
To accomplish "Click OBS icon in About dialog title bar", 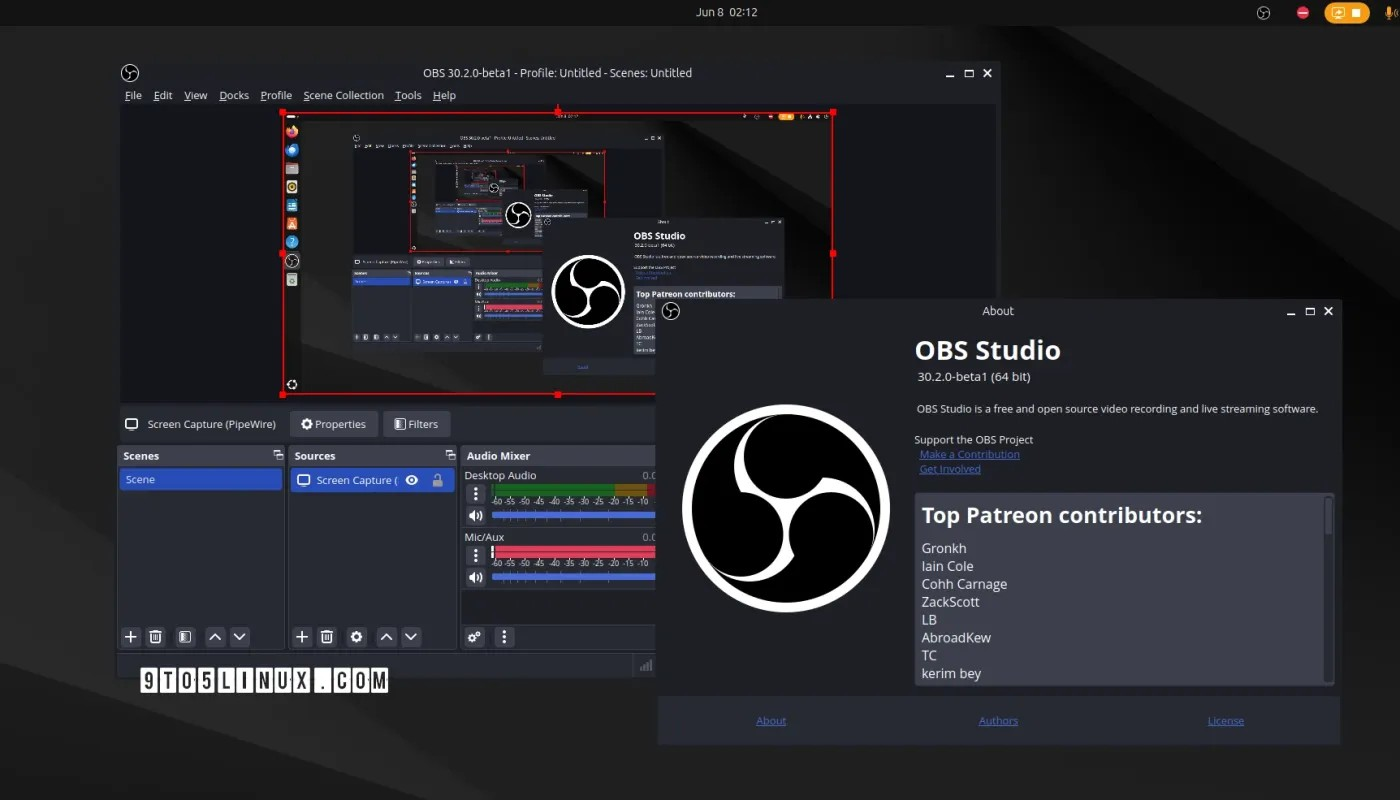I will click(x=671, y=311).
